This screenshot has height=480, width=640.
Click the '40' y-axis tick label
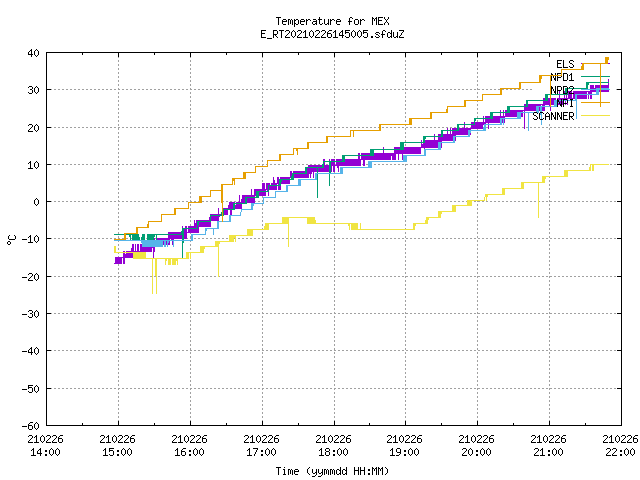coord(33,53)
